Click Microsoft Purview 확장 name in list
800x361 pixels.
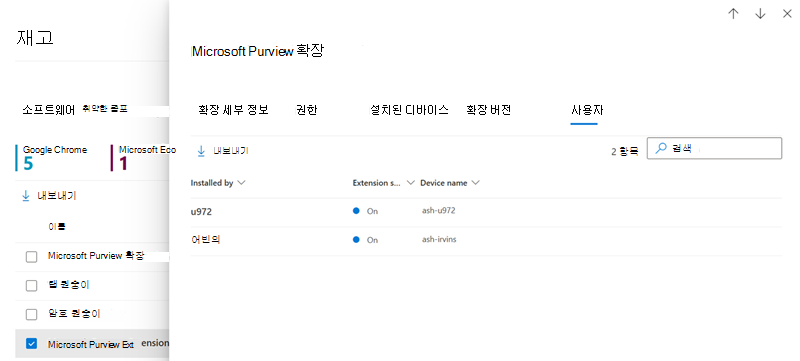point(96,256)
